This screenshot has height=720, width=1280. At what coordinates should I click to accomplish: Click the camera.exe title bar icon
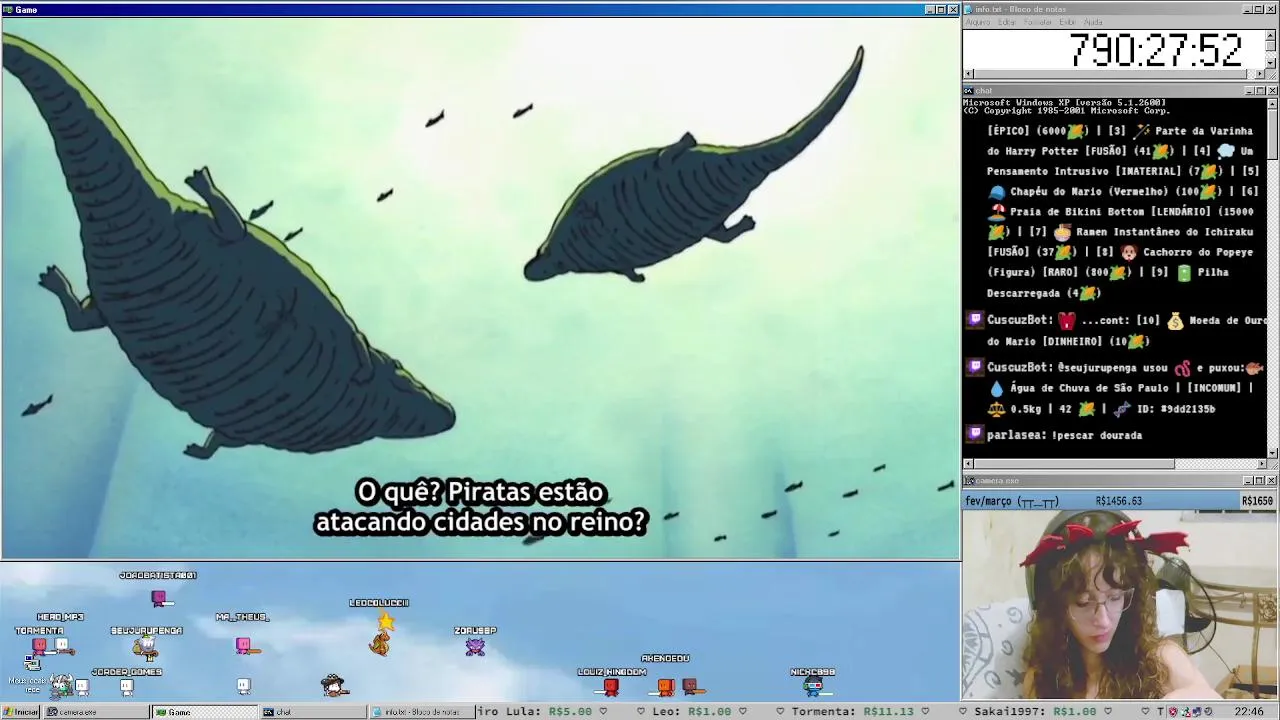[x=969, y=481]
